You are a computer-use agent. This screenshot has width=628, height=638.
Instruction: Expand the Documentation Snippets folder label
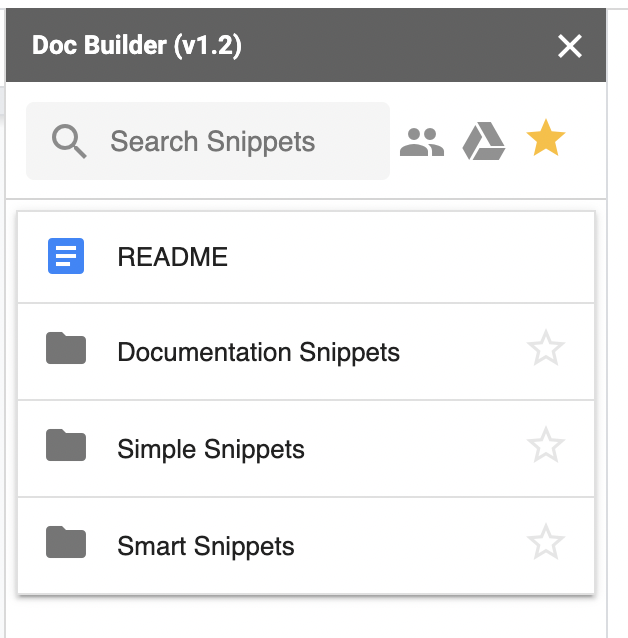tap(258, 352)
